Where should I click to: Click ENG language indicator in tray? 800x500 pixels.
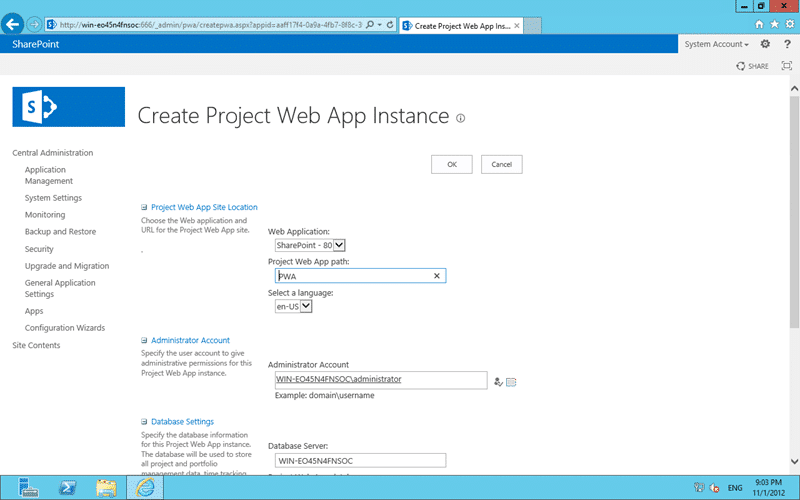735,488
